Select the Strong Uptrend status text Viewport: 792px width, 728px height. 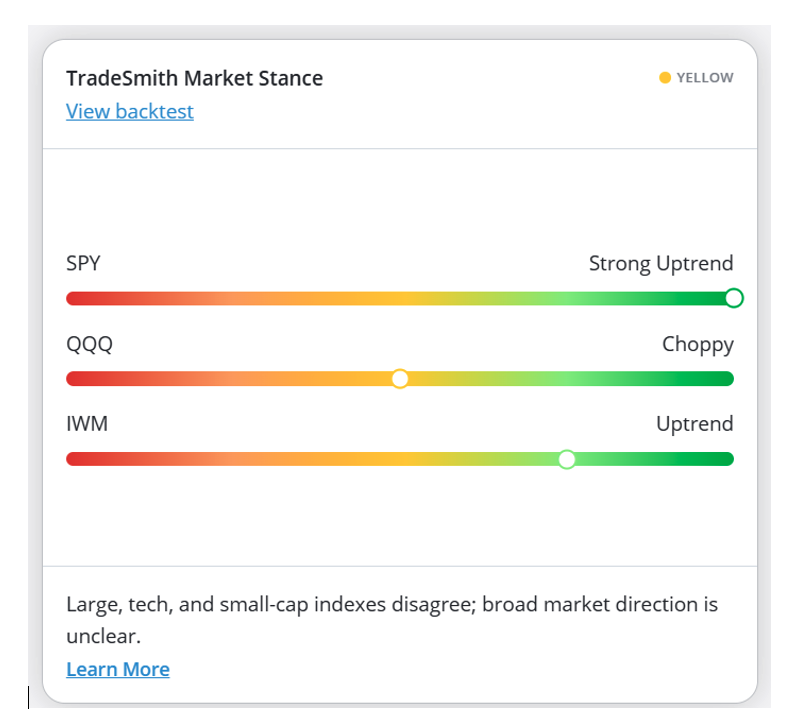tap(661, 264)
